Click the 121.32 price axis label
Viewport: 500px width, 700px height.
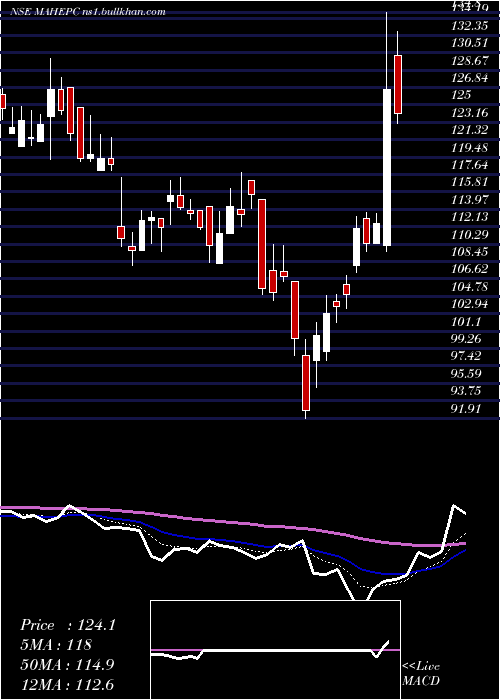tap(469, 130)
